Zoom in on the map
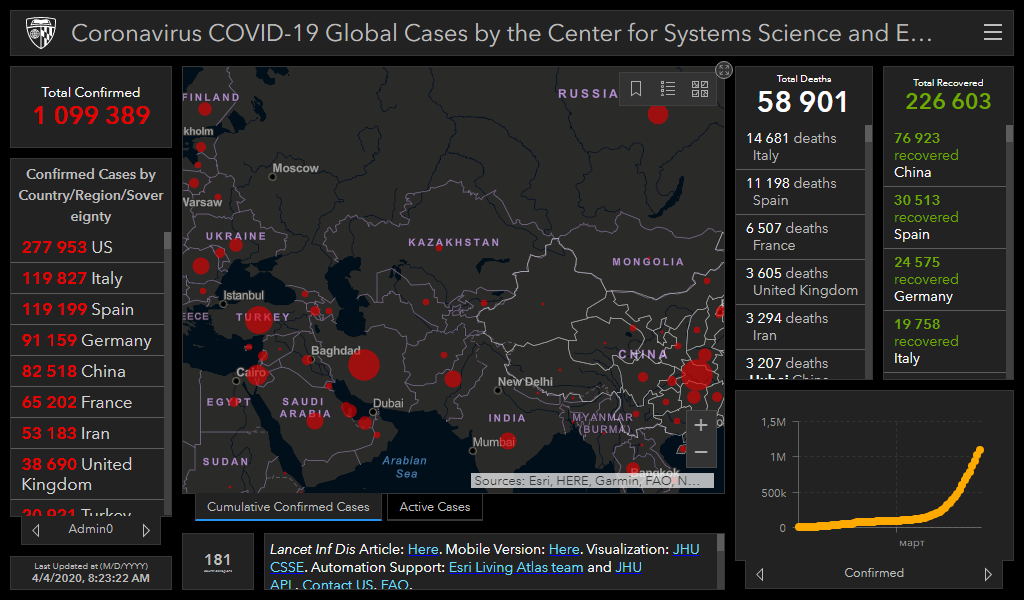Viewport: 1024px width, 600px height. (x=700, y=426)
